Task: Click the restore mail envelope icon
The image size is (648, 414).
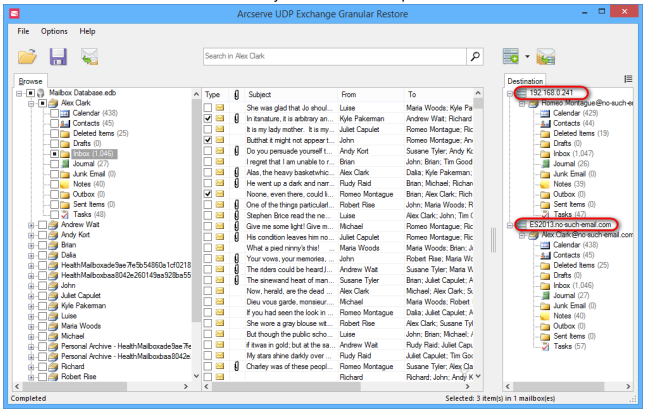Action: click(90, 57)
